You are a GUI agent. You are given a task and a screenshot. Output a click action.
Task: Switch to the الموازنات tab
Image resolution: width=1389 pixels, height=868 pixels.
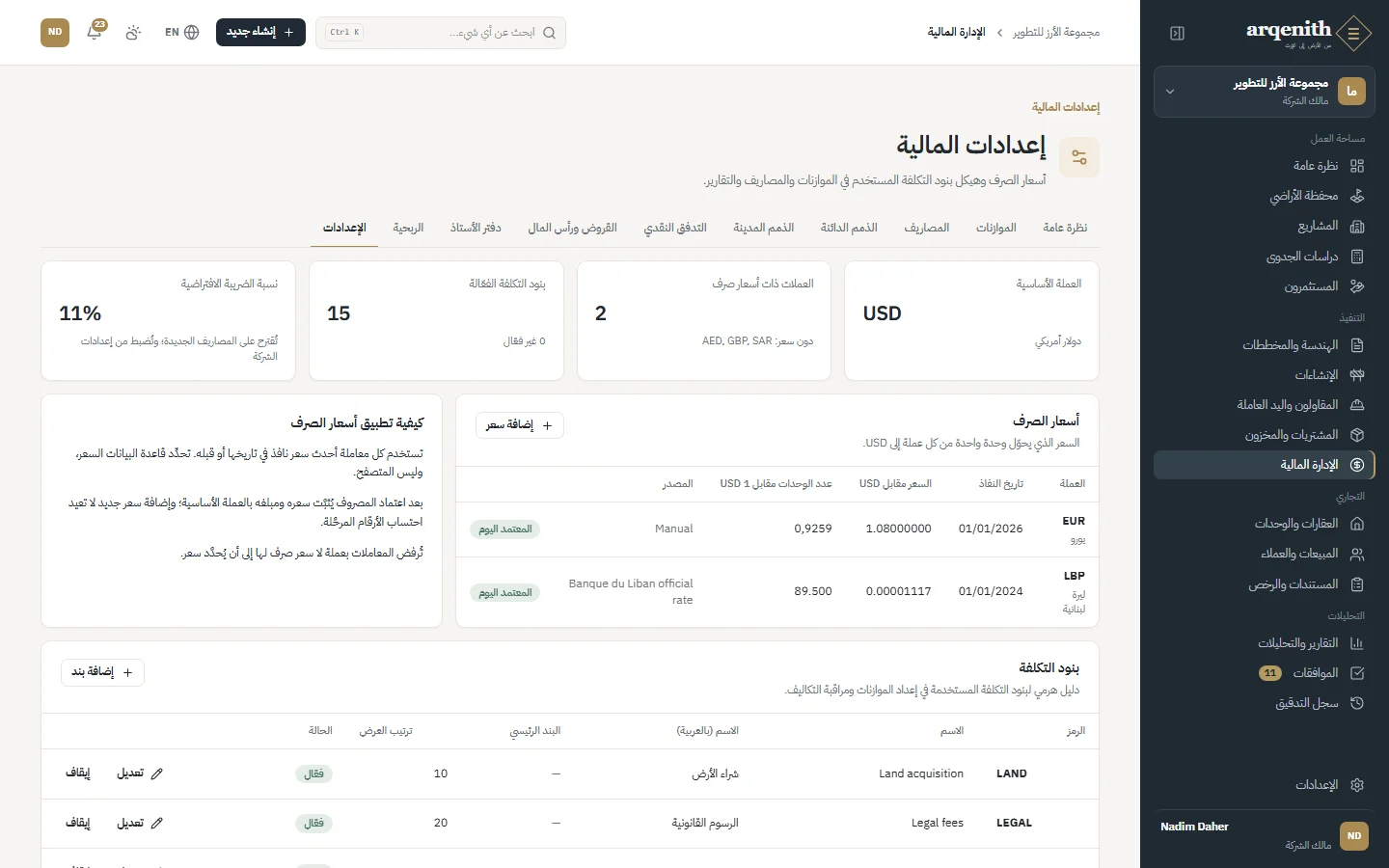pos(995,228)
